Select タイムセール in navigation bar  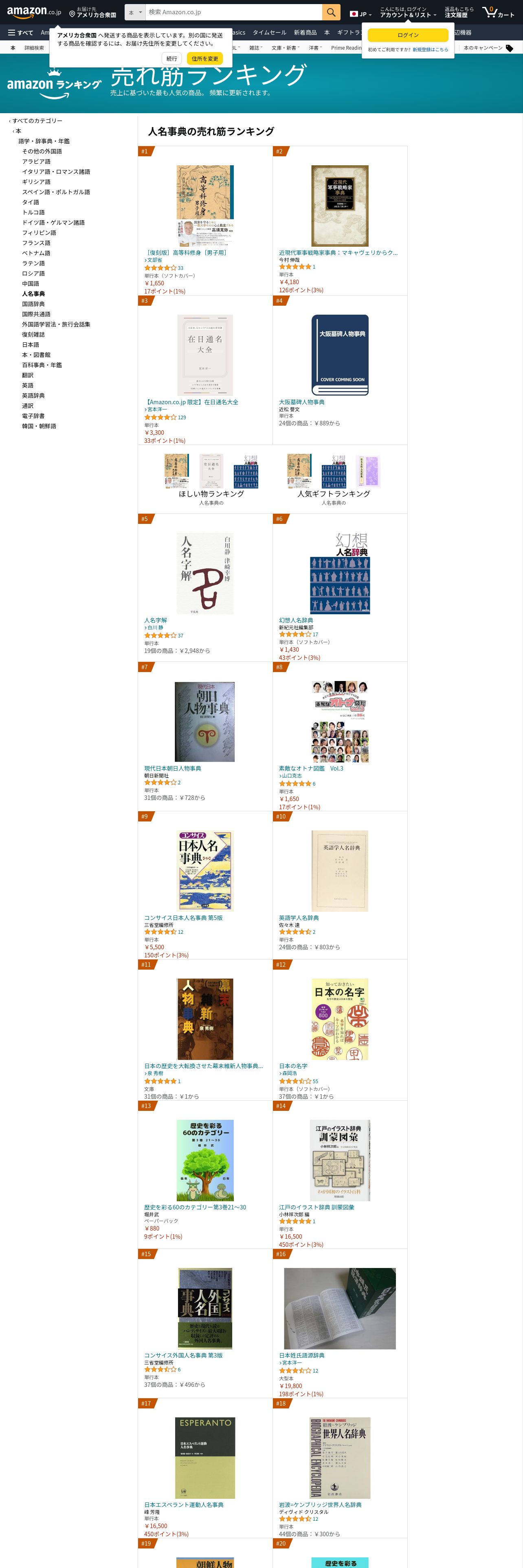[x=269, y=33]
